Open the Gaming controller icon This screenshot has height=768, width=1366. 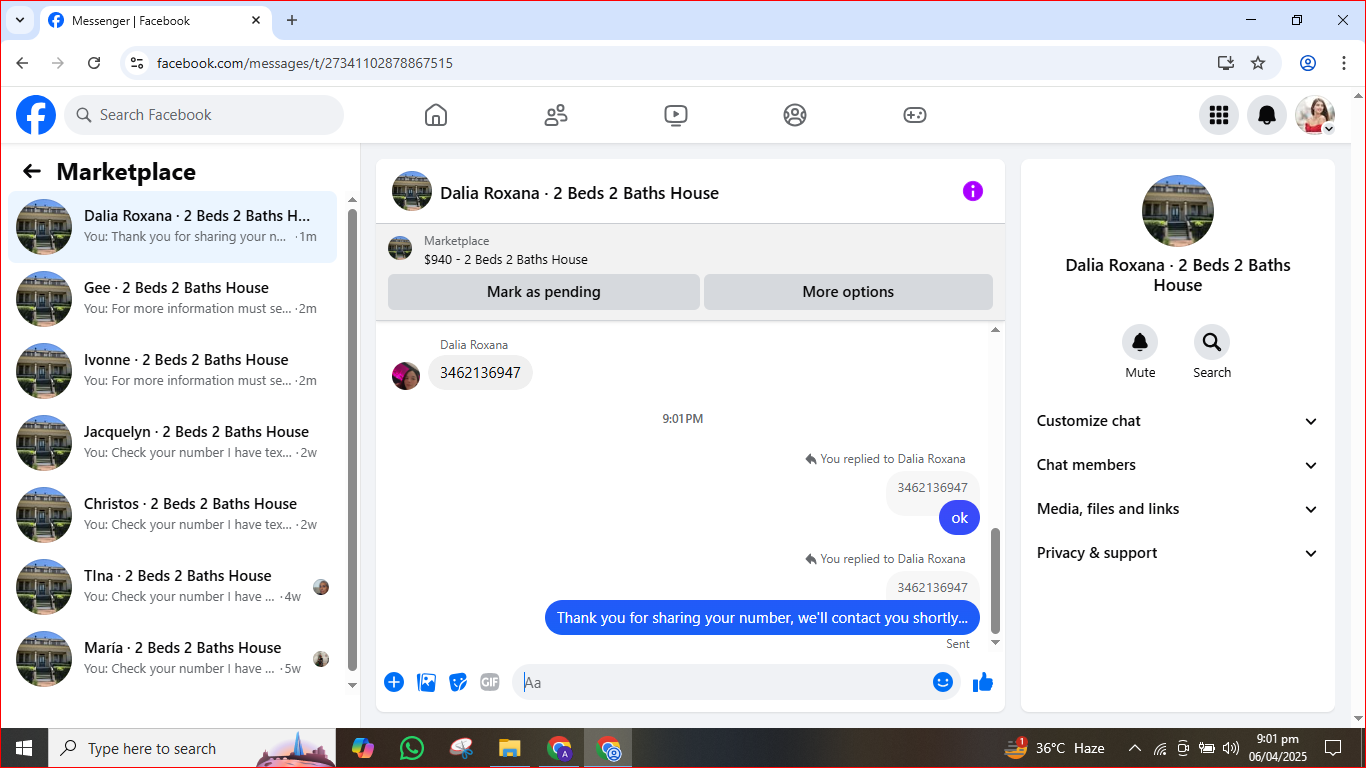coord(915,115)
